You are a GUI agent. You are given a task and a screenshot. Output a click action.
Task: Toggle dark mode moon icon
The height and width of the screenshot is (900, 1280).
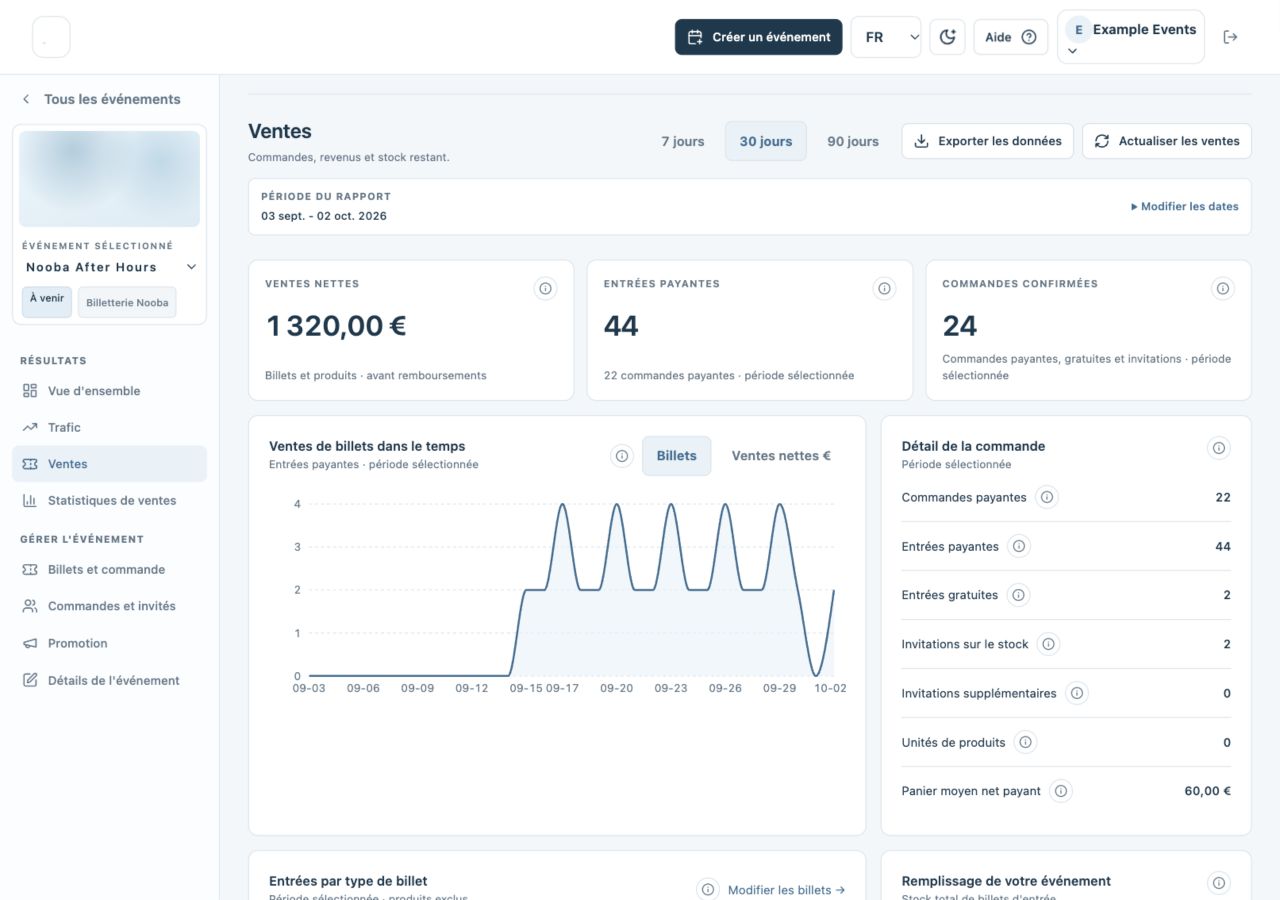pyautogui.click(x=947, y=37)
